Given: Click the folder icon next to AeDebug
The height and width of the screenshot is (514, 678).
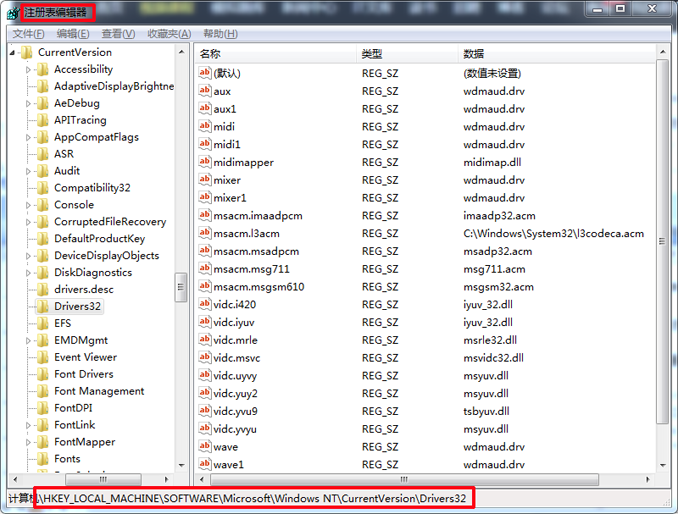Looking at the screenshot, I should pos(42,103).
